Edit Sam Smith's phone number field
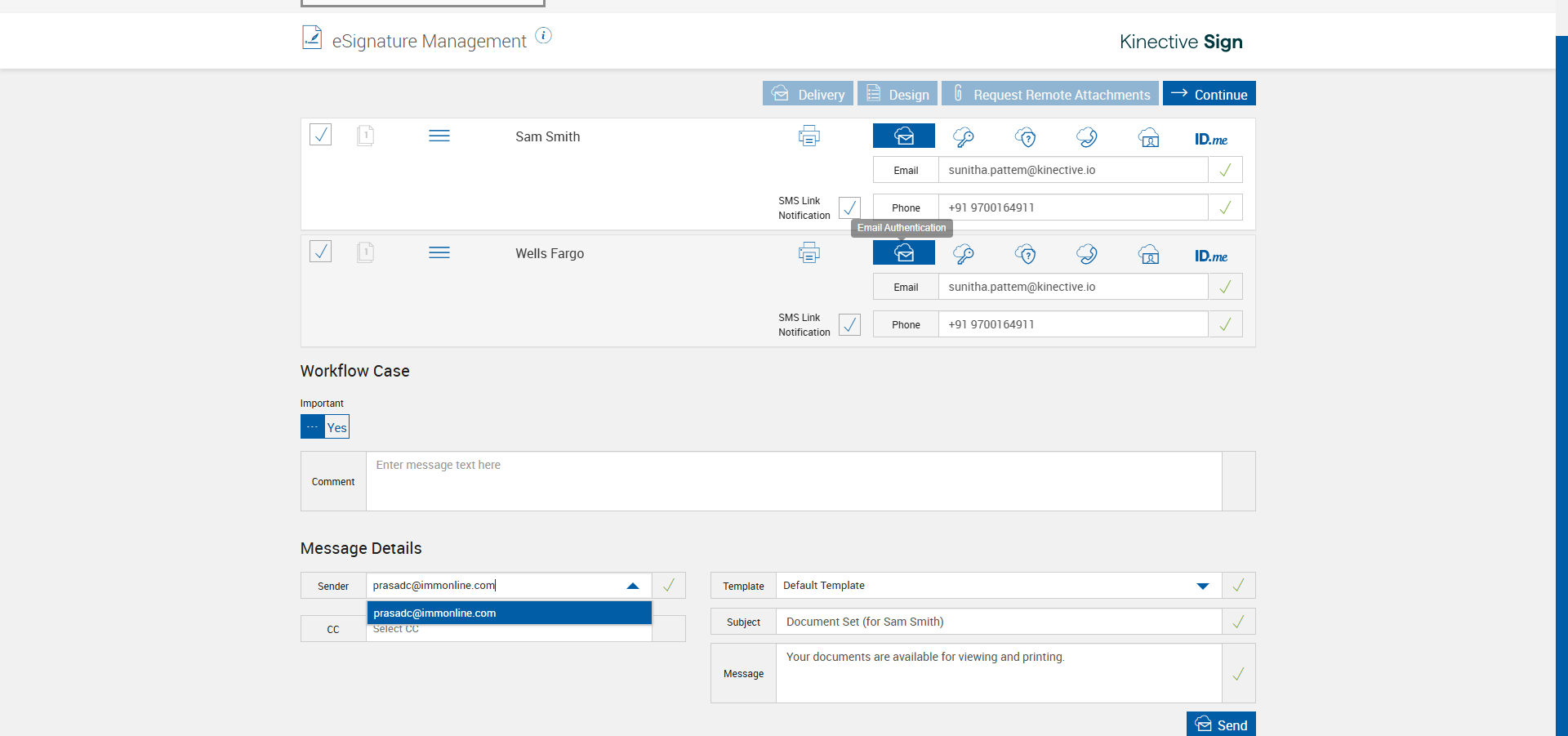 [1073, 207]
